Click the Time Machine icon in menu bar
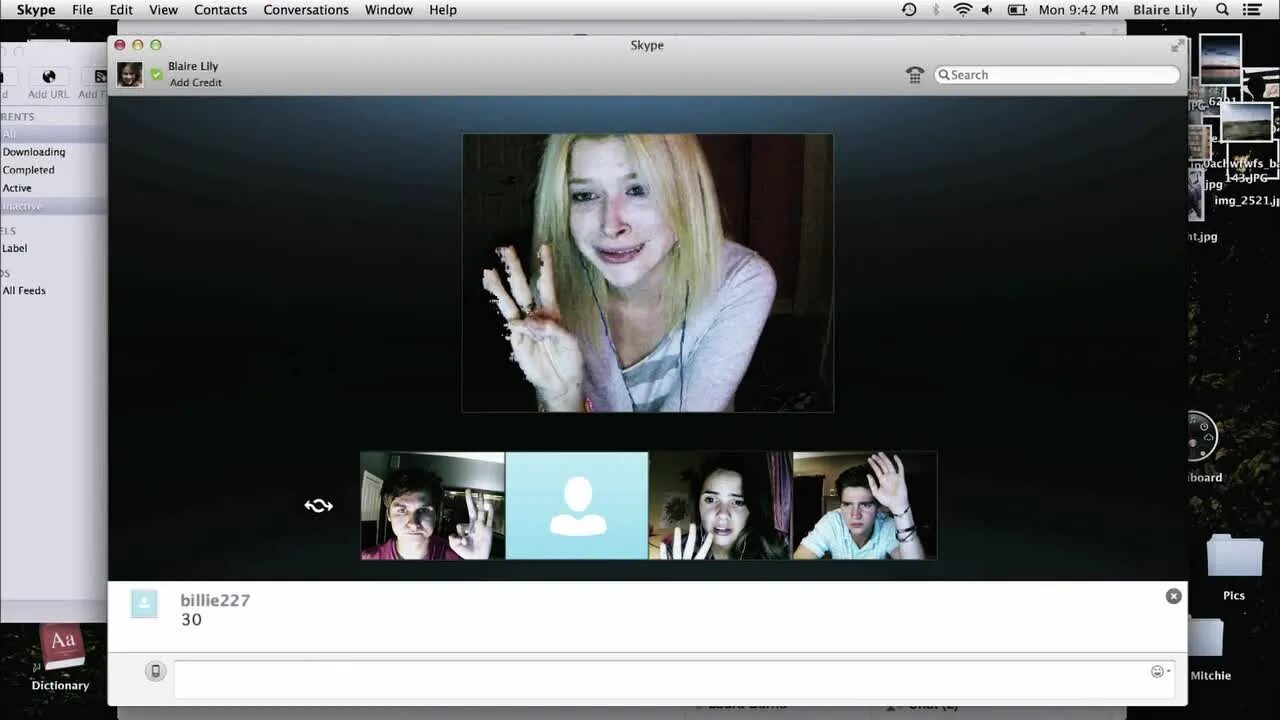This screenshot has height=720, width=1280. [909, 10]
